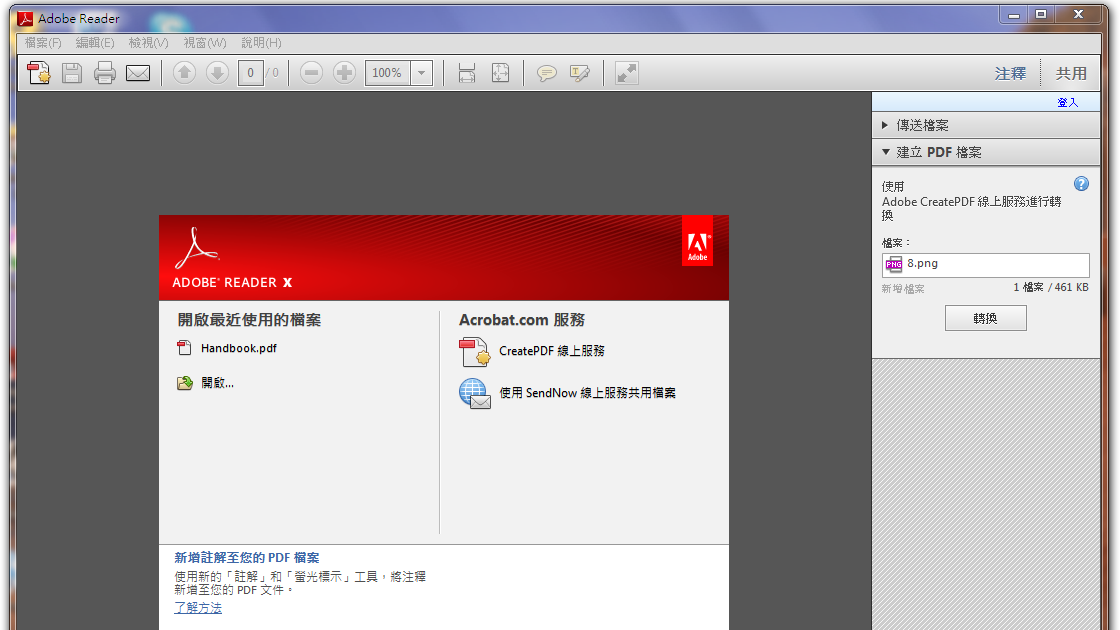
Task: Open the 共用 pane tab
Action: (1071, 74)
